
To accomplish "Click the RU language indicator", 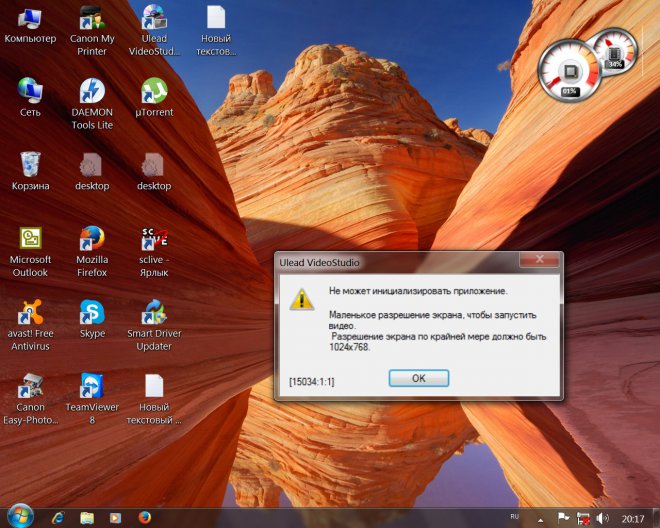I will coord(515,516).
